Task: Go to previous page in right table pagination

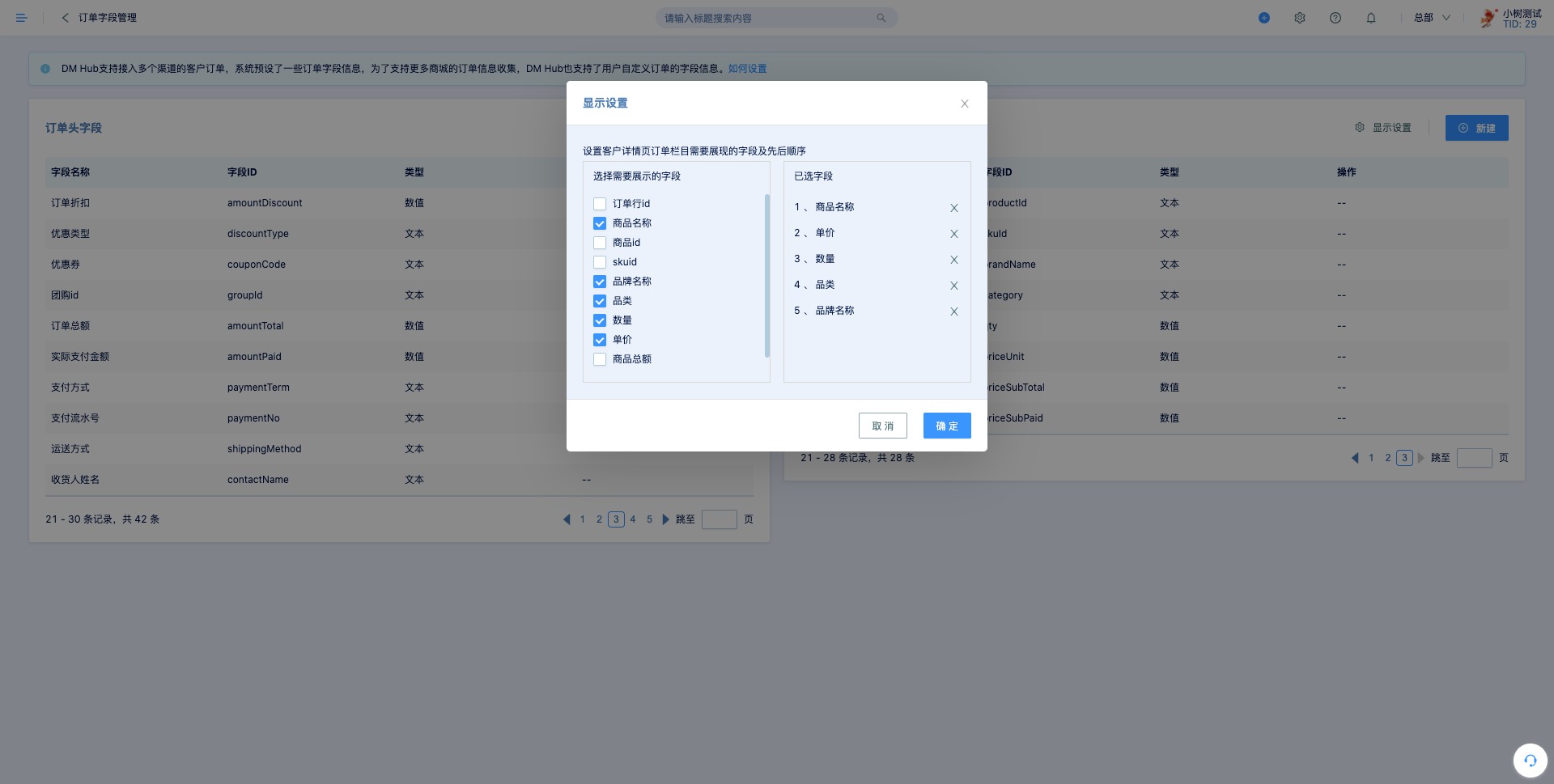Action: (1355, 458)
